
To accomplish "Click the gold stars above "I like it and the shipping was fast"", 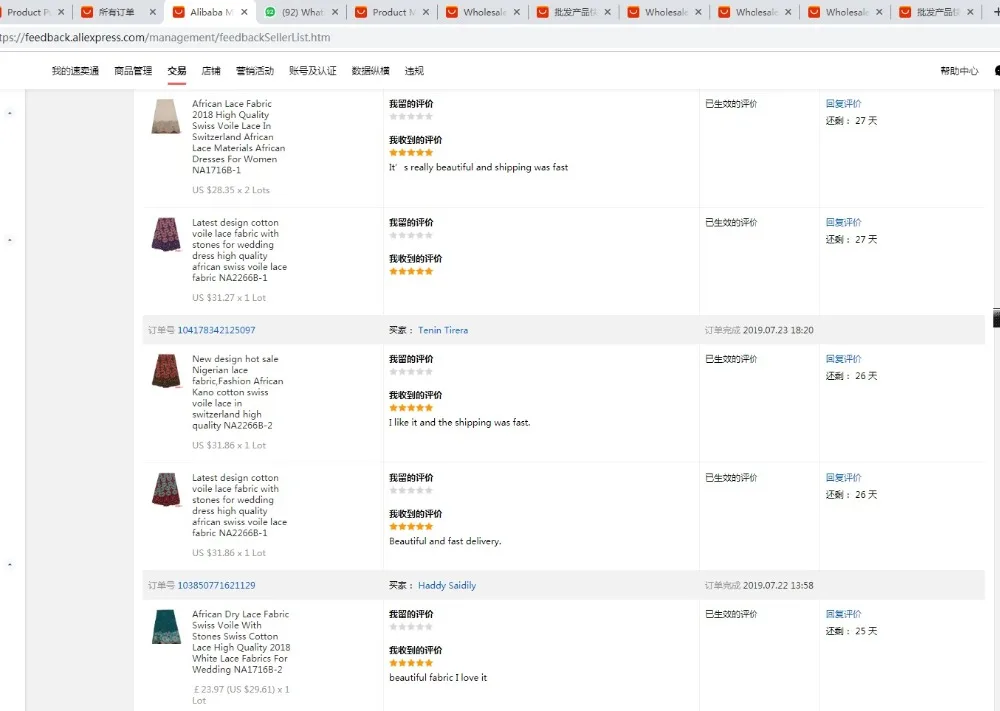I will (x=411, y=407).
